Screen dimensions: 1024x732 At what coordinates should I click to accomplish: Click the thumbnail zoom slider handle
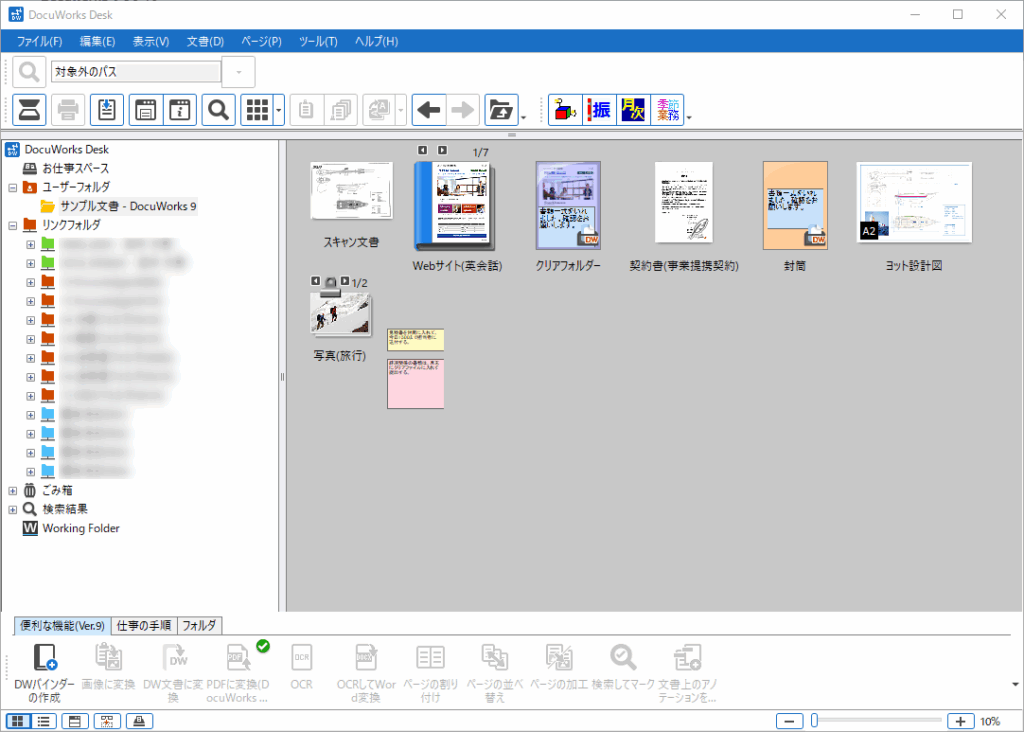pos(815,721)
